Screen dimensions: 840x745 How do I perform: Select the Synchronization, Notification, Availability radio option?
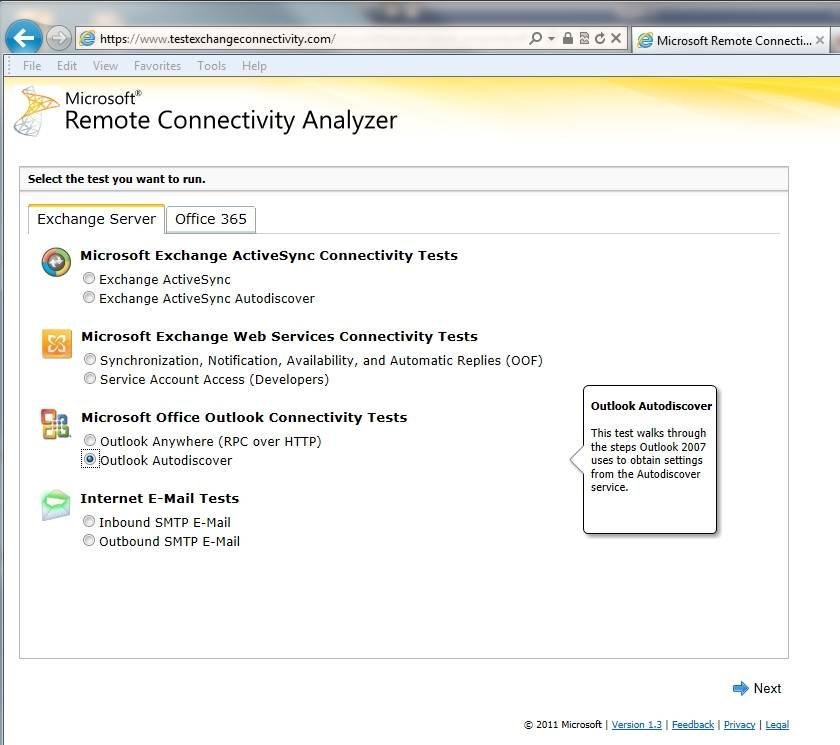[90, 359]
